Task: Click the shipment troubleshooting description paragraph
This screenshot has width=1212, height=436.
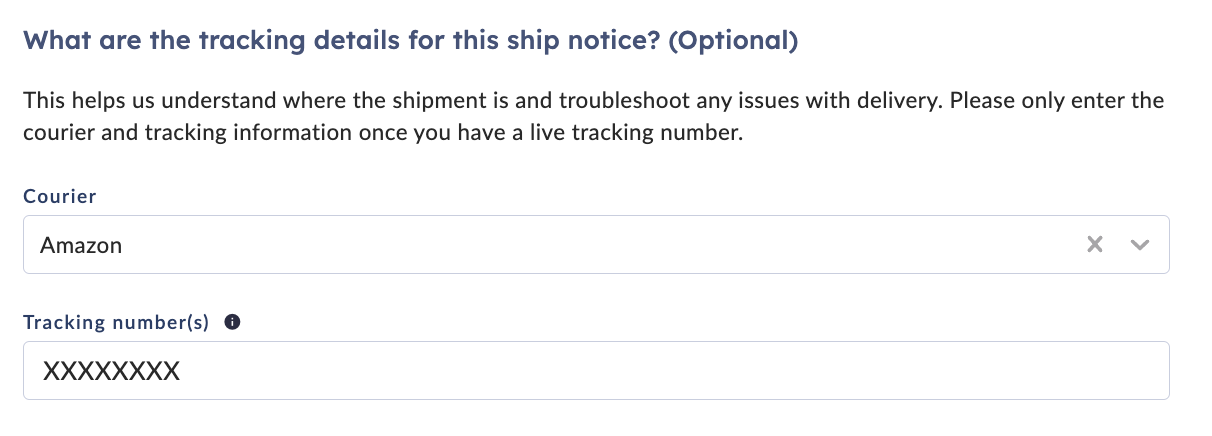Action: (594, 117)
